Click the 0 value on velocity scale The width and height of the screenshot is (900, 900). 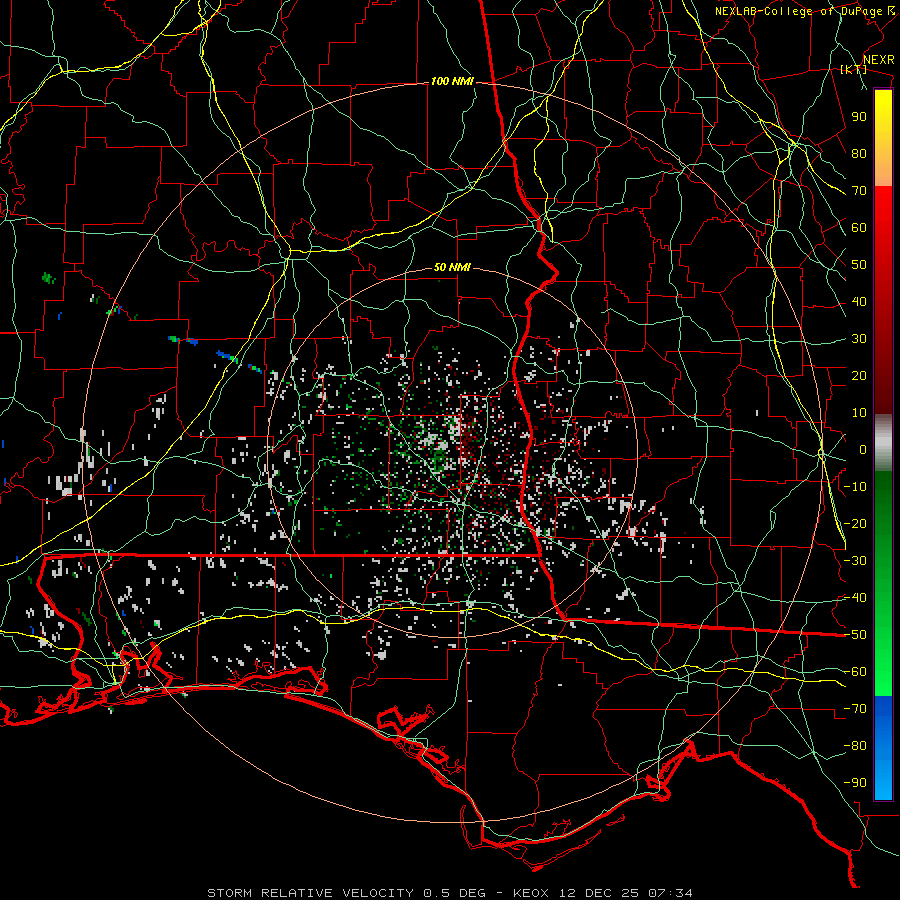pos(863,450)
